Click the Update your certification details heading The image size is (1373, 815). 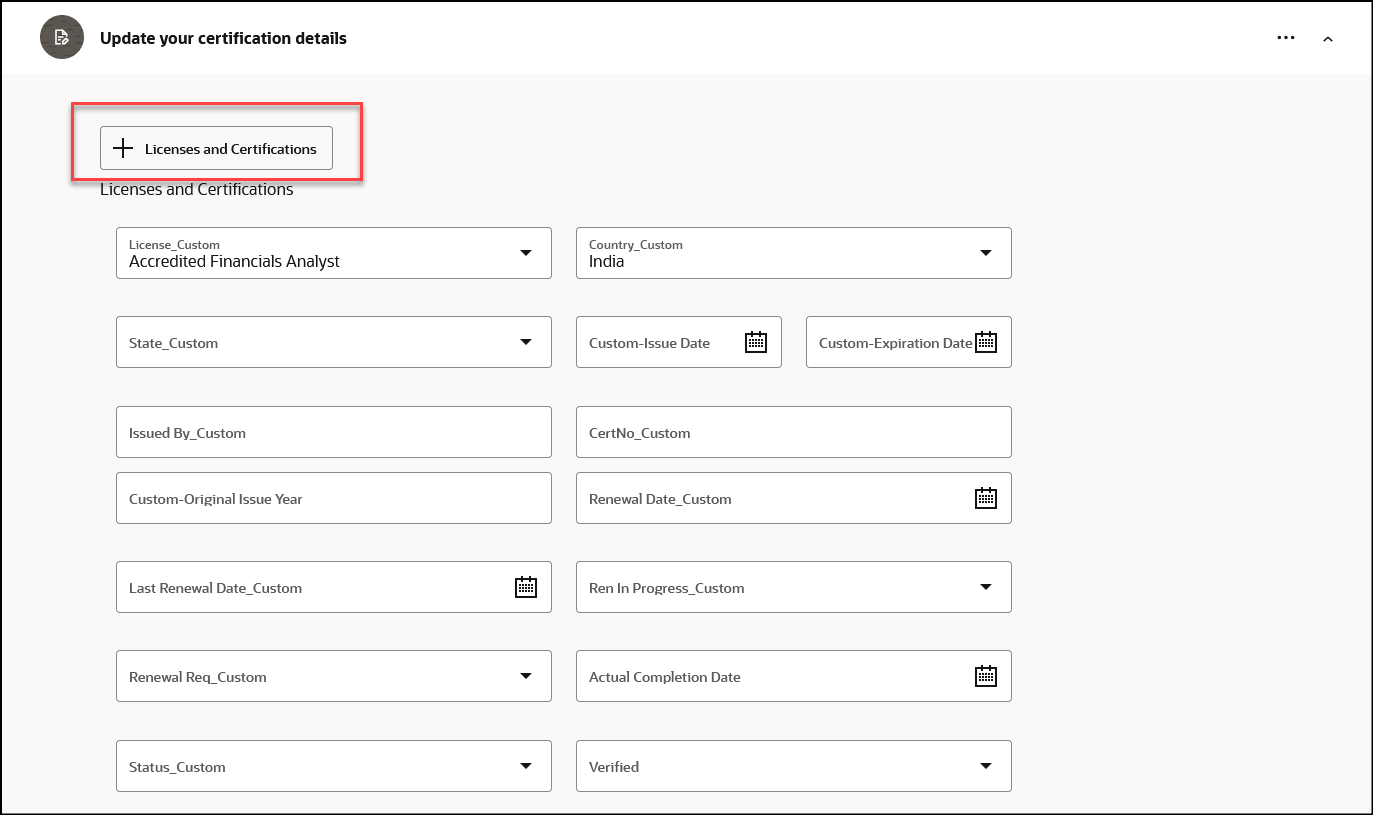pyautogui.click(x=223, y=38)
